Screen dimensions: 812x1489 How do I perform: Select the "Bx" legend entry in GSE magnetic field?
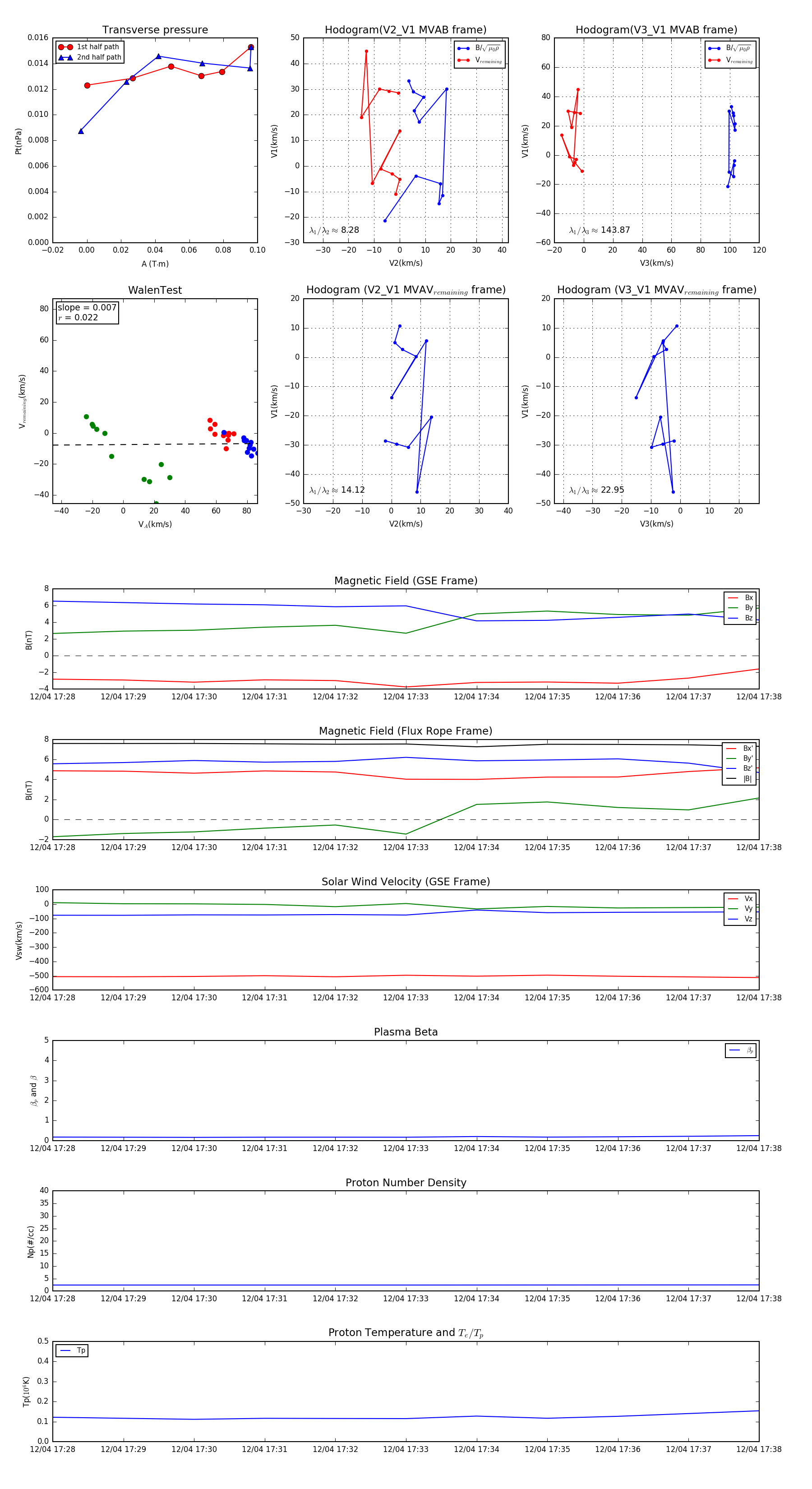740,598
